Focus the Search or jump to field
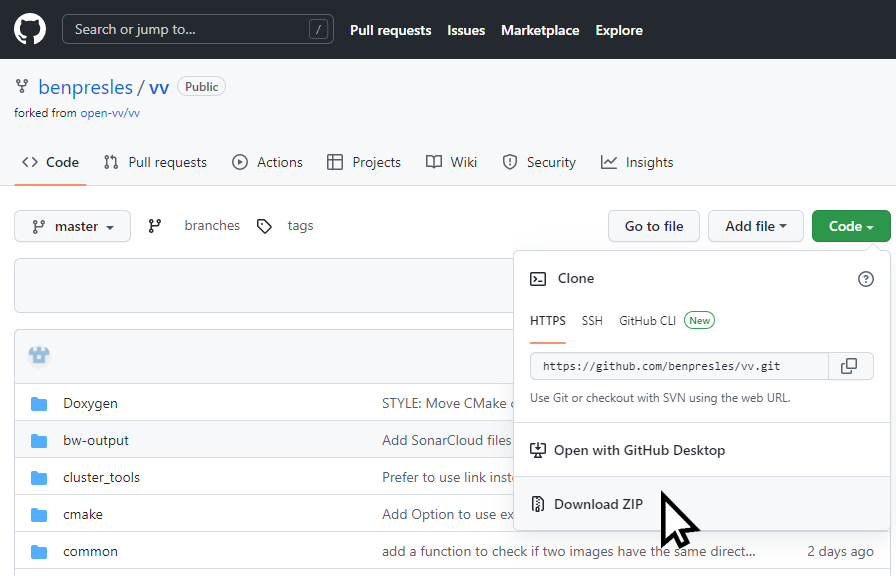The height and width of the screenshot is (576, 896). tap(198, 29)
